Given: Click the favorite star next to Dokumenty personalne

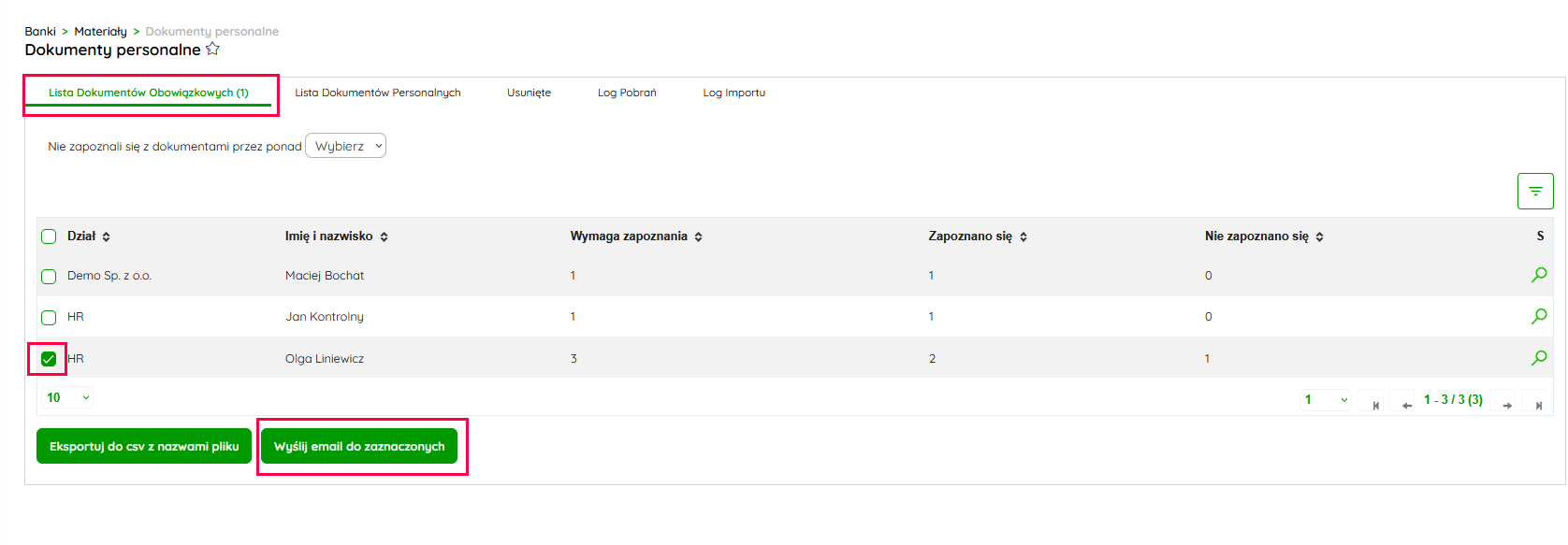Looking at the screenshot, I should click(x=212, y=50).
